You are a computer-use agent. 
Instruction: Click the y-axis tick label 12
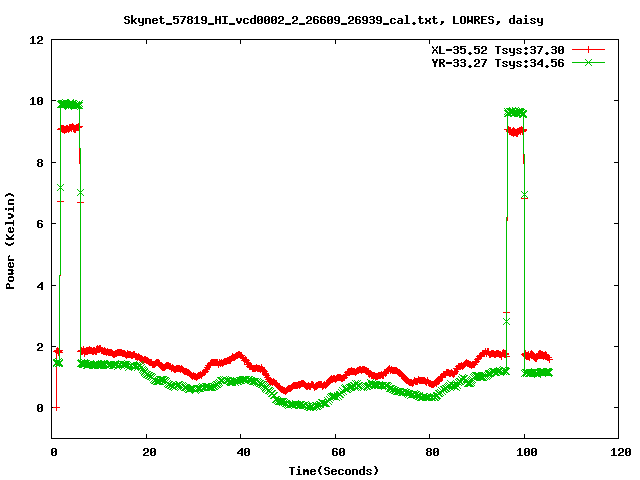click(37, 40)
